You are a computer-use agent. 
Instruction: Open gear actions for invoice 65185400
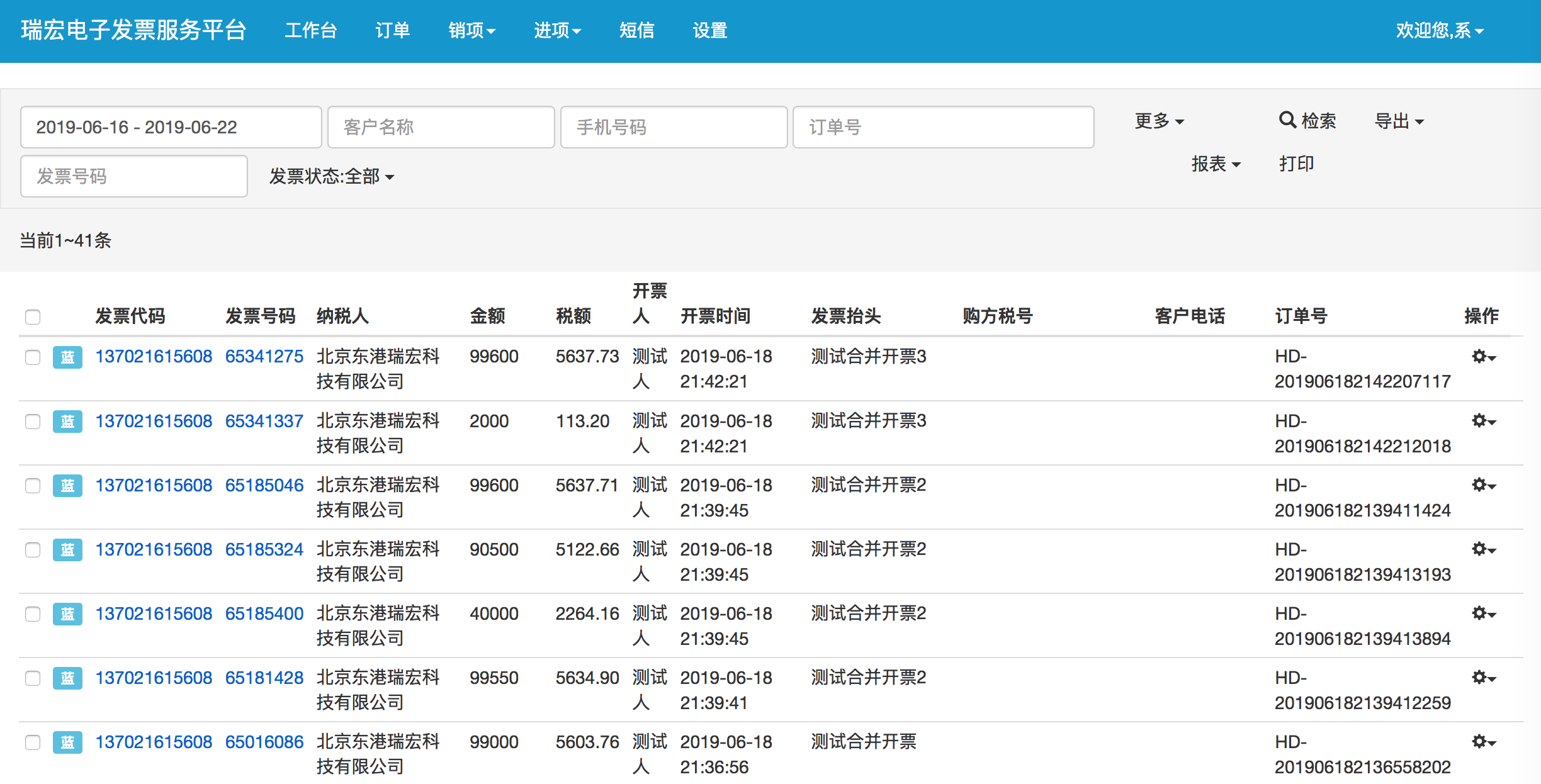click(x=1484, y=613)
